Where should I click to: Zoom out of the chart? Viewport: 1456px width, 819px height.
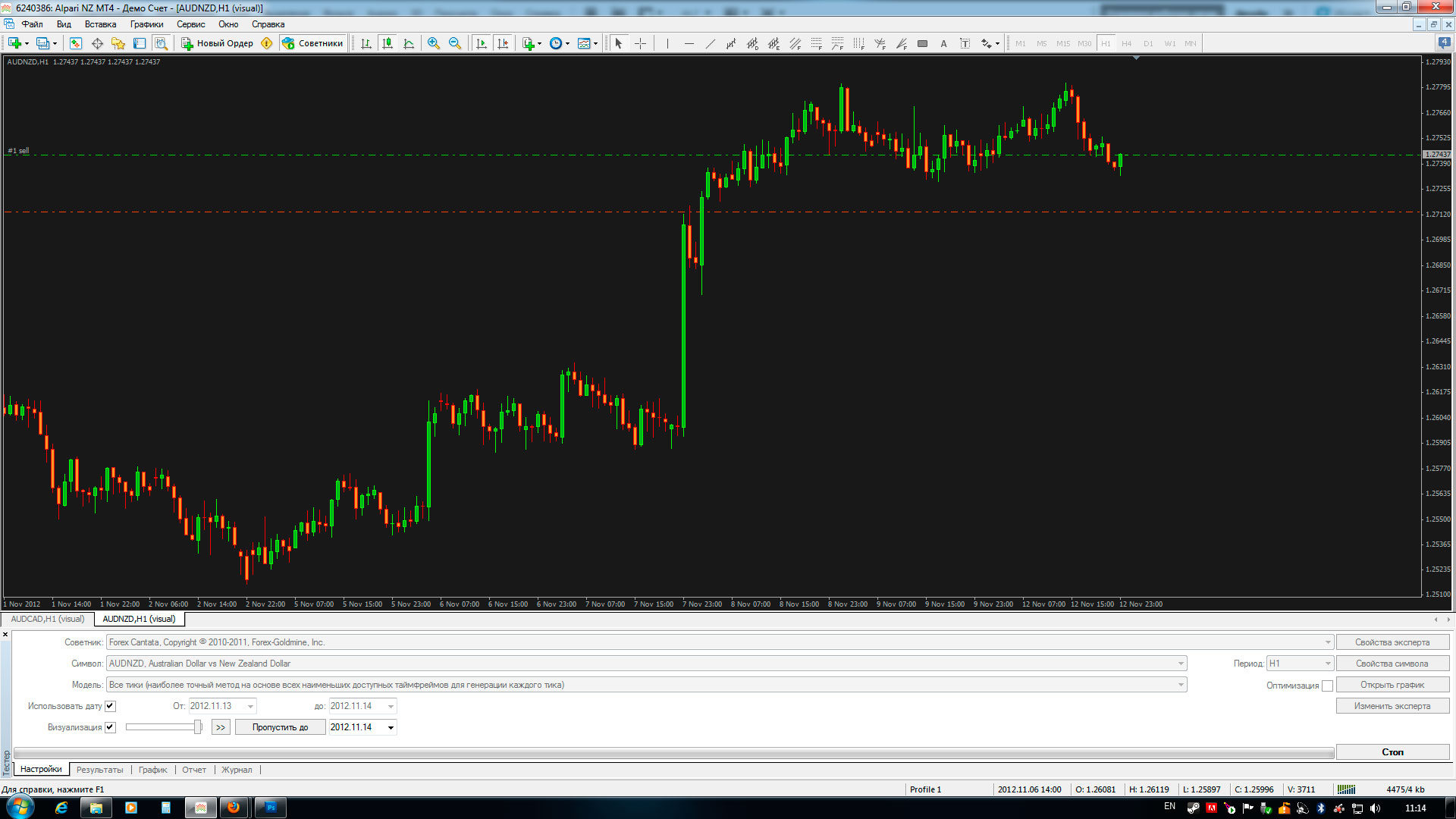[x=455, y=43]
